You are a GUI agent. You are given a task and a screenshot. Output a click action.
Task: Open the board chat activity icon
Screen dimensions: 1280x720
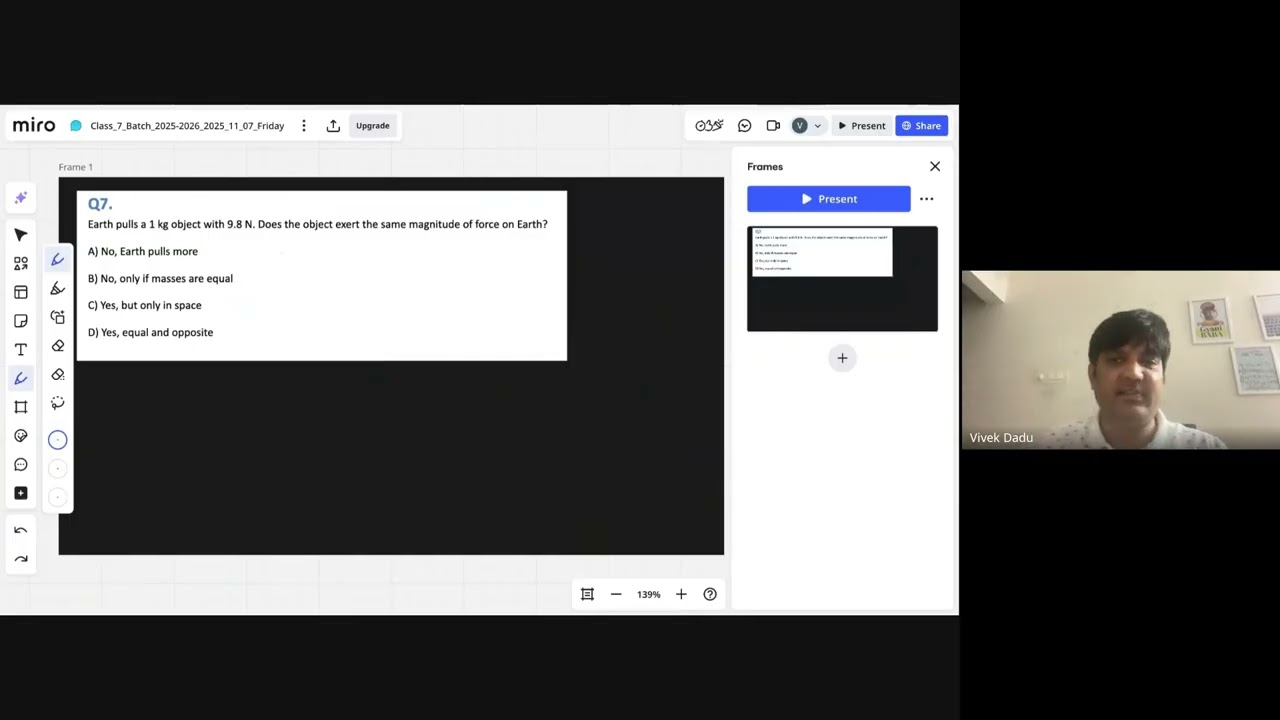pyautogui.click(x=744, y=126)
